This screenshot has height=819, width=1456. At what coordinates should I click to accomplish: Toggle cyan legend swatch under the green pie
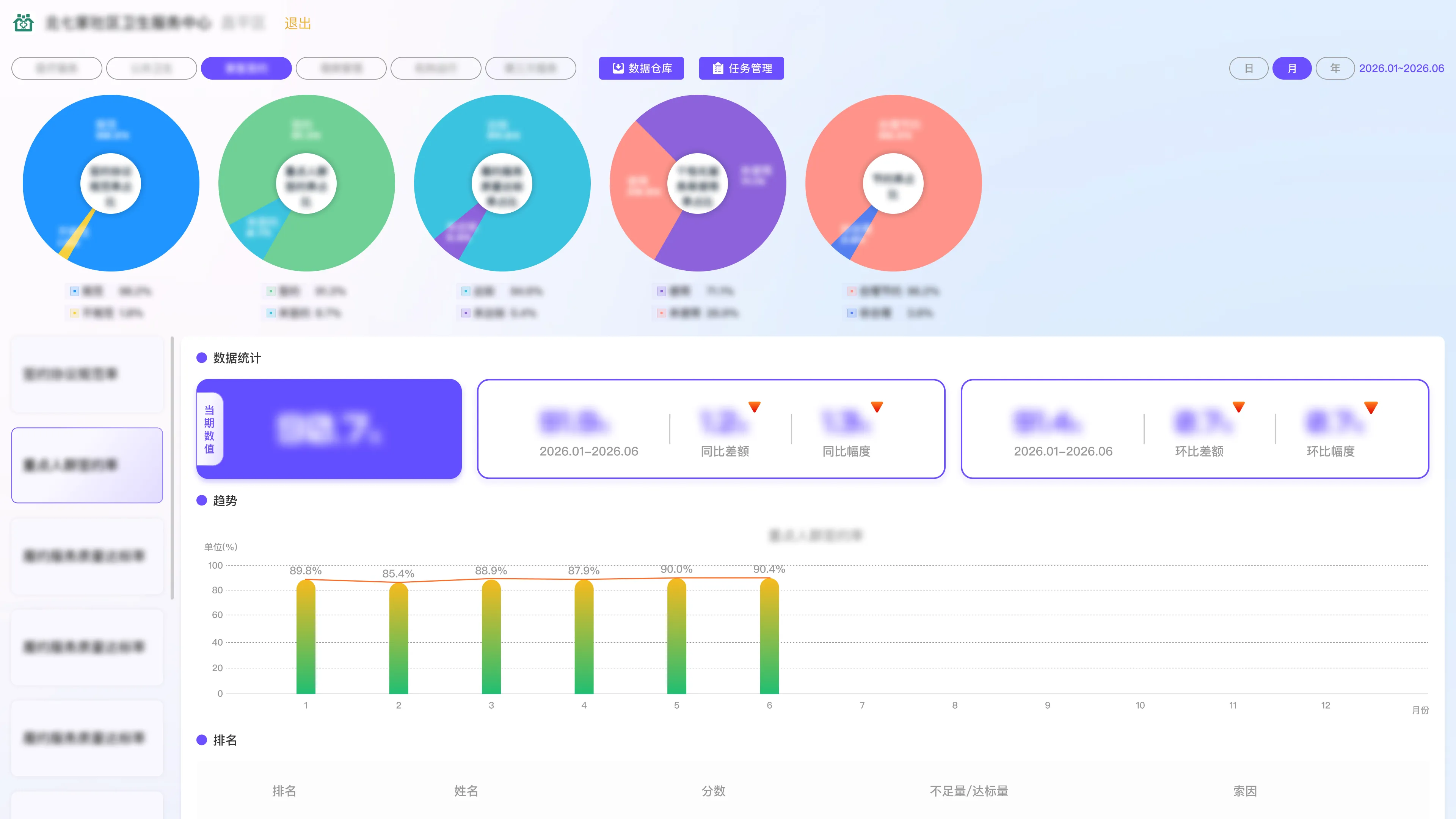point(271,312)
